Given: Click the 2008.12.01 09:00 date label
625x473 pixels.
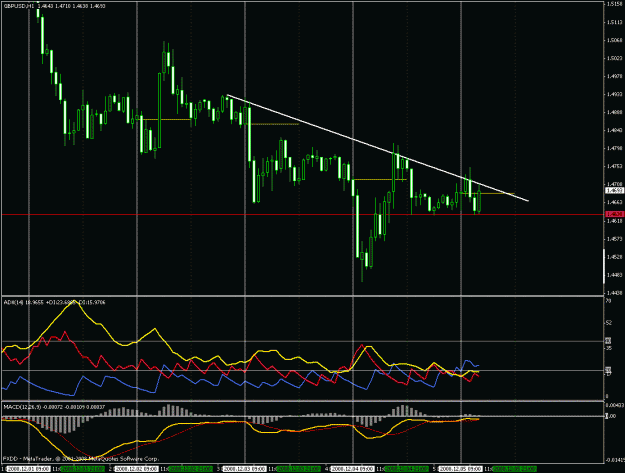Looking at the screenshot, I should [x=29, y=469].
